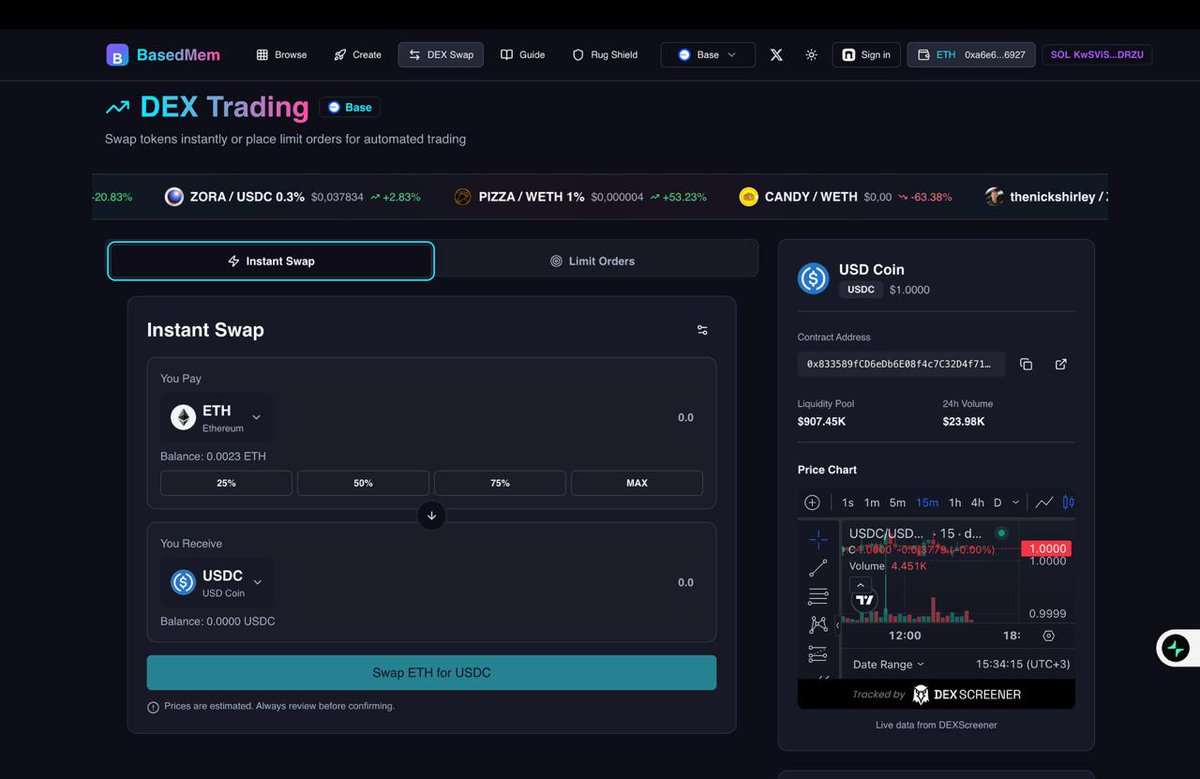Switch chart to candlestick style
1200x779 pixels.
click(1068, 502)
